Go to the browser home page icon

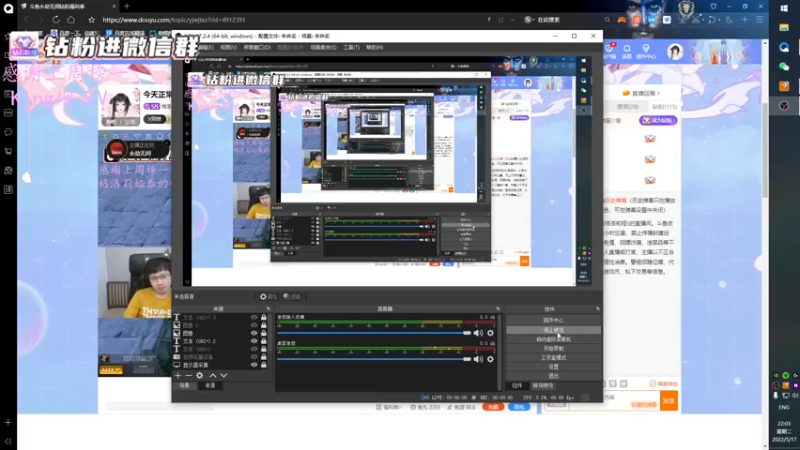(x=71, y=19)
